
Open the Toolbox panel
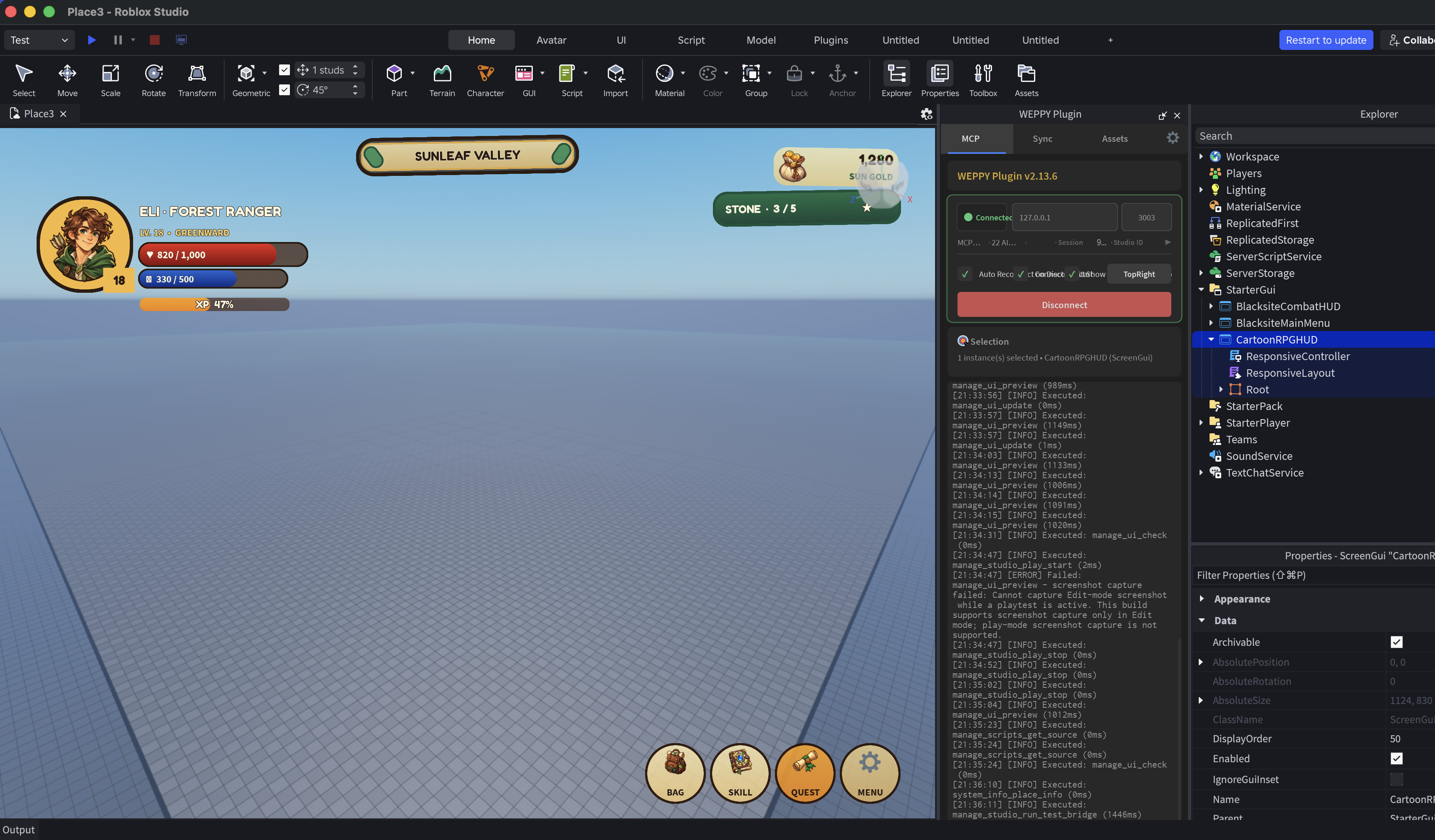tap(983, 80)
